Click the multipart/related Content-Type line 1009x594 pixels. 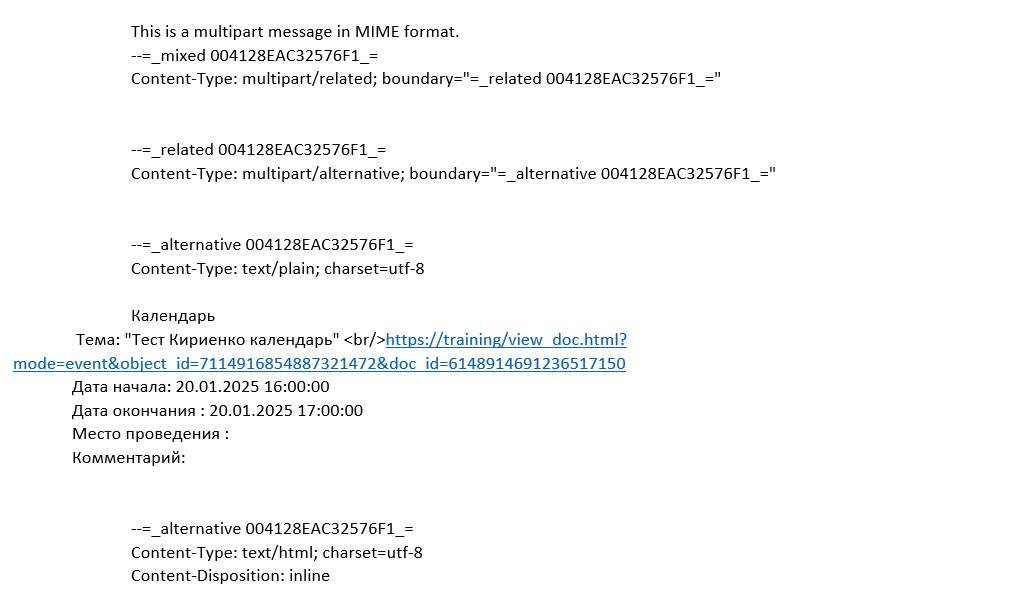click(x=426, y=79)
